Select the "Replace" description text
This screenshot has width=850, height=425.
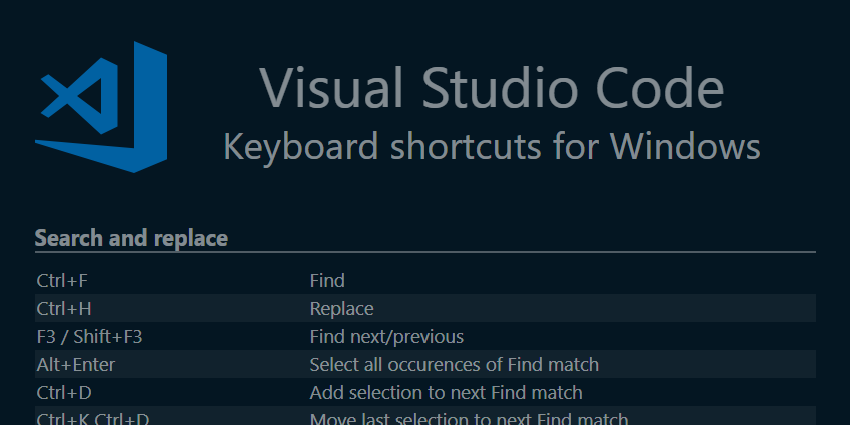point(341,309)
